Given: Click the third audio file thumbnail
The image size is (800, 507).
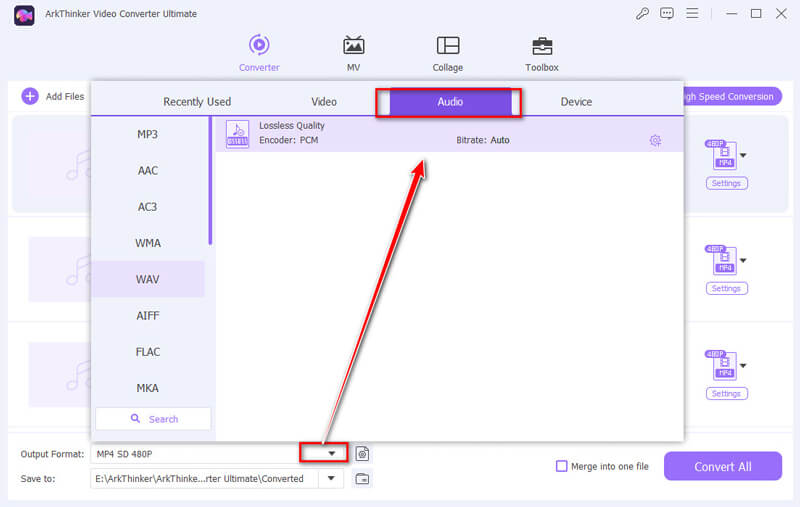Looking at the screenshot, I should [x=60, y=374].
